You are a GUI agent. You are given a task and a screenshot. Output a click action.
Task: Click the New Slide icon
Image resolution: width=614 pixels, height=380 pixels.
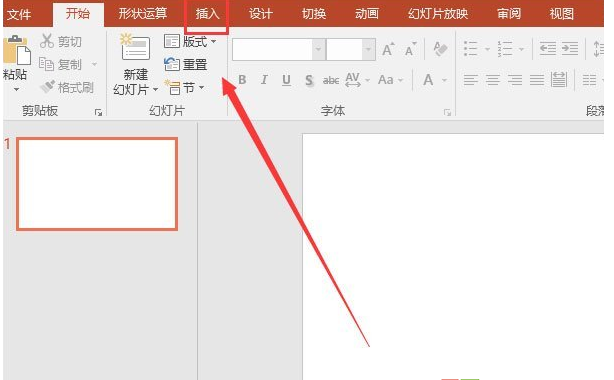tap(135, 47)
